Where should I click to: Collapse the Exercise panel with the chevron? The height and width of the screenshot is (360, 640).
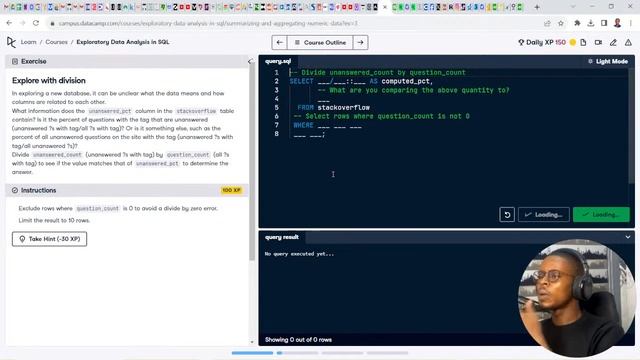pyautogui.click(x=250, y=61)
